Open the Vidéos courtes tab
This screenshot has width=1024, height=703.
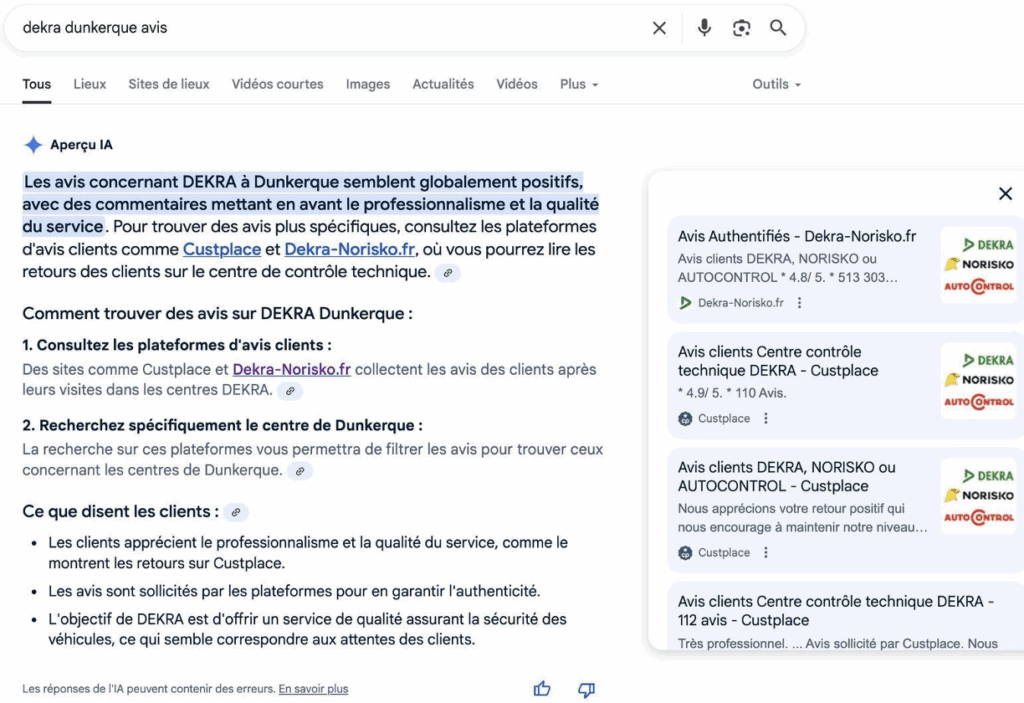tap(277, 84)
